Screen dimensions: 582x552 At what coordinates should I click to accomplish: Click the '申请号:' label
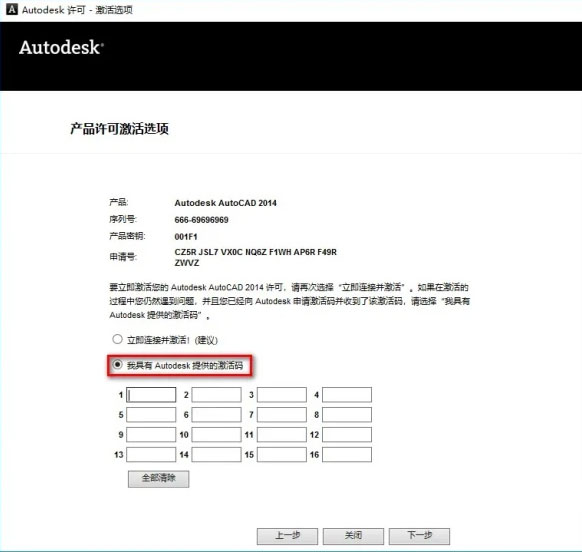point(123,257)
